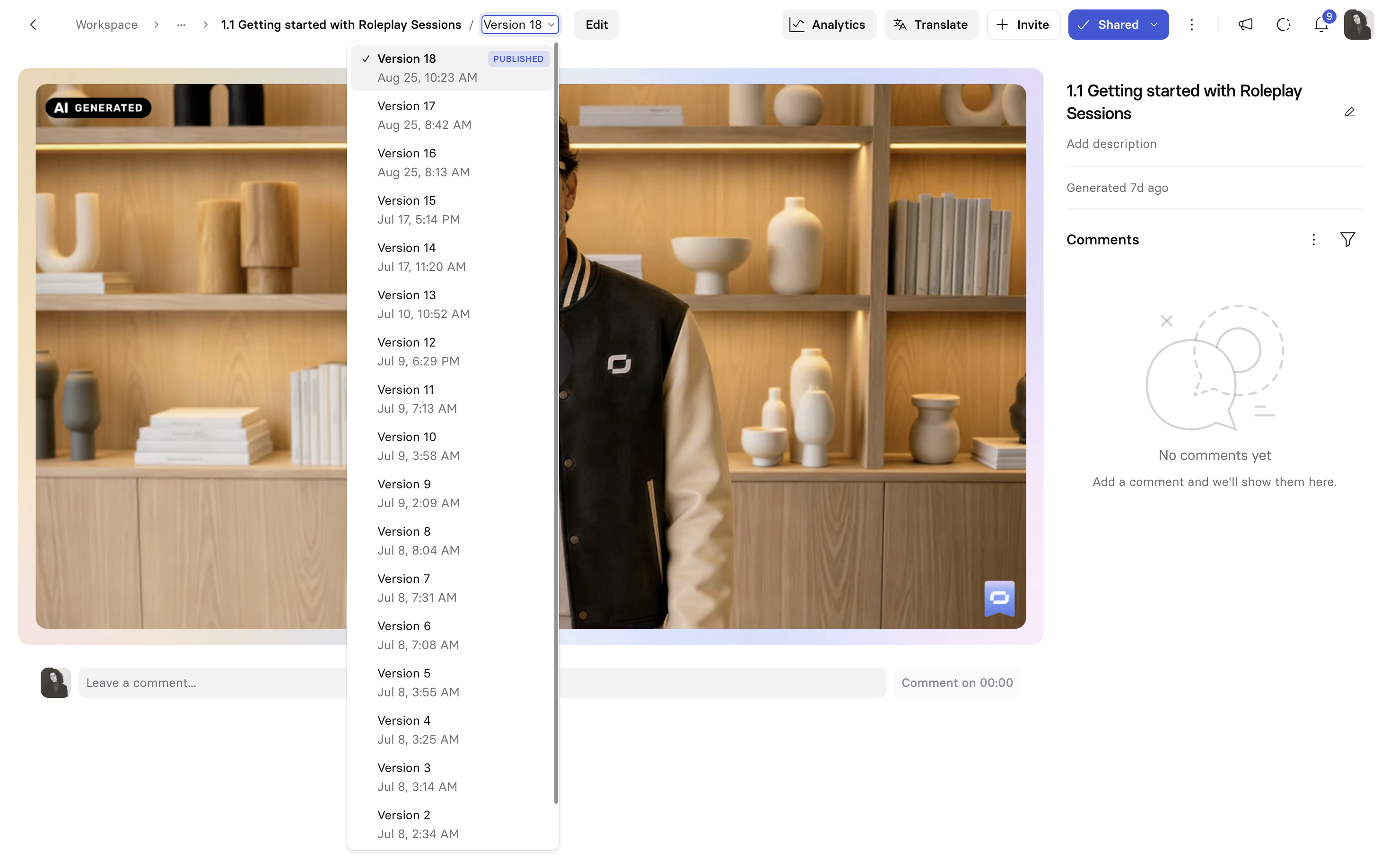The height and width of the screenshot is (868, 1381).
Task: Click the version list scrollbar
Action: coord(556,424)
